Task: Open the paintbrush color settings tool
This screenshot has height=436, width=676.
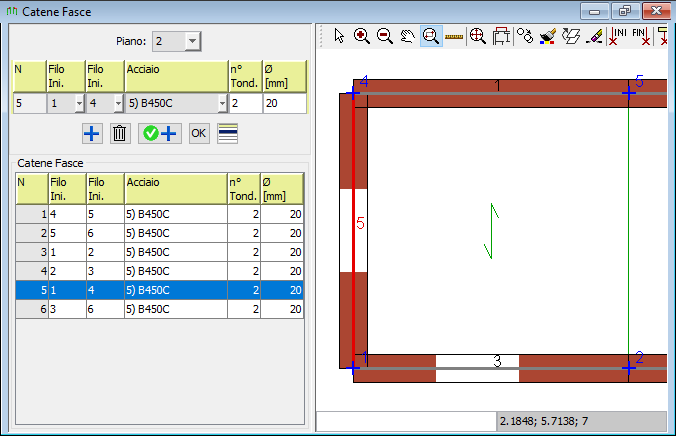Action: [x=548, y=36]
